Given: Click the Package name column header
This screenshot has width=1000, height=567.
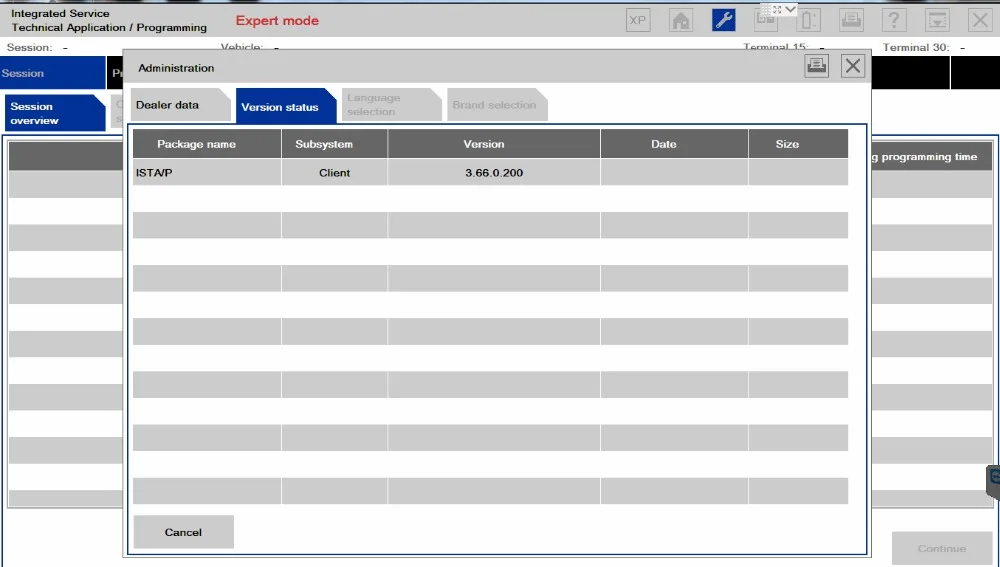Looking at the screenshot, I should [207, 144].
